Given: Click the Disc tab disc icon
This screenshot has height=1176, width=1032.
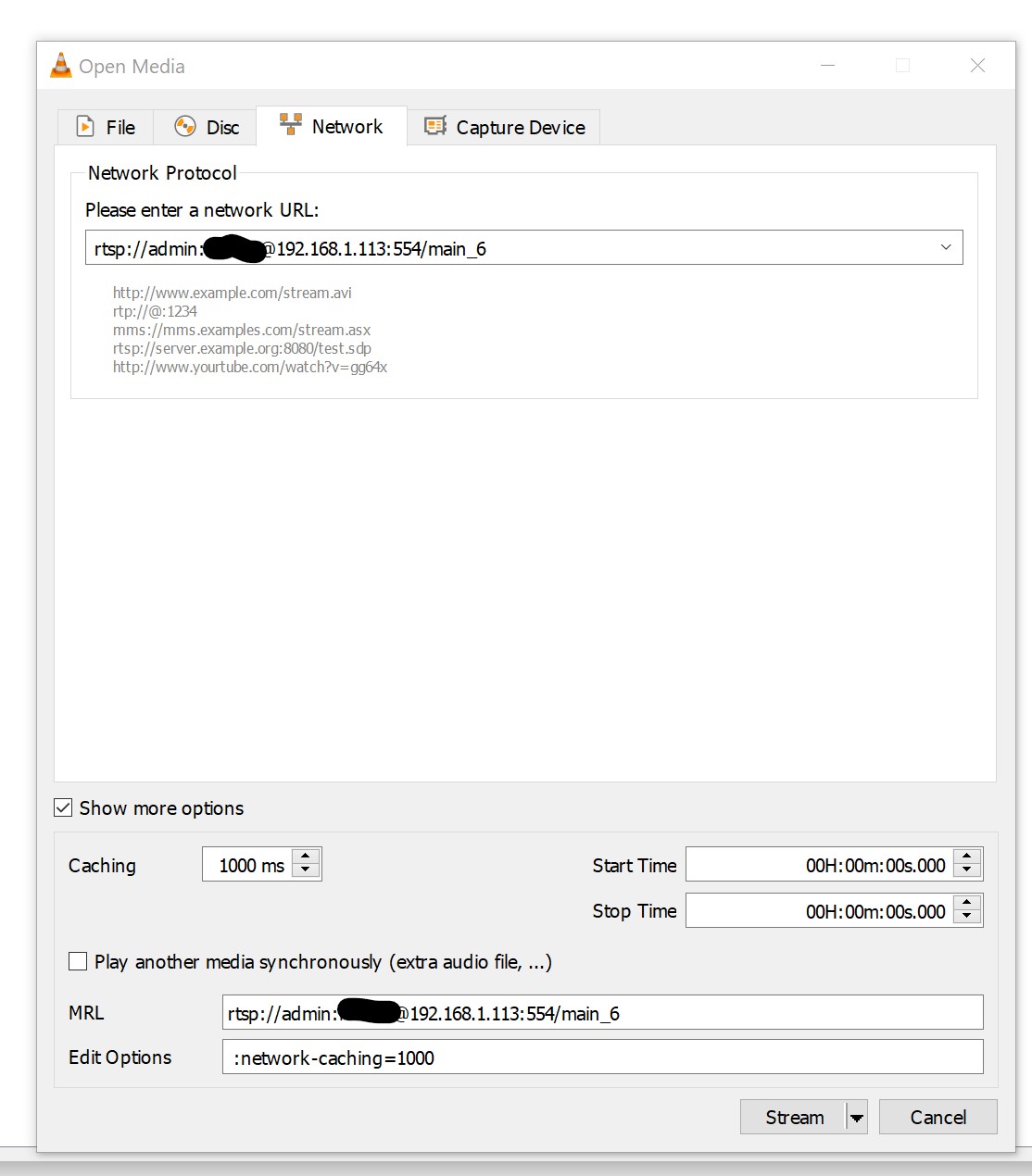Looking at the screenshot, I should pos(185,127).
